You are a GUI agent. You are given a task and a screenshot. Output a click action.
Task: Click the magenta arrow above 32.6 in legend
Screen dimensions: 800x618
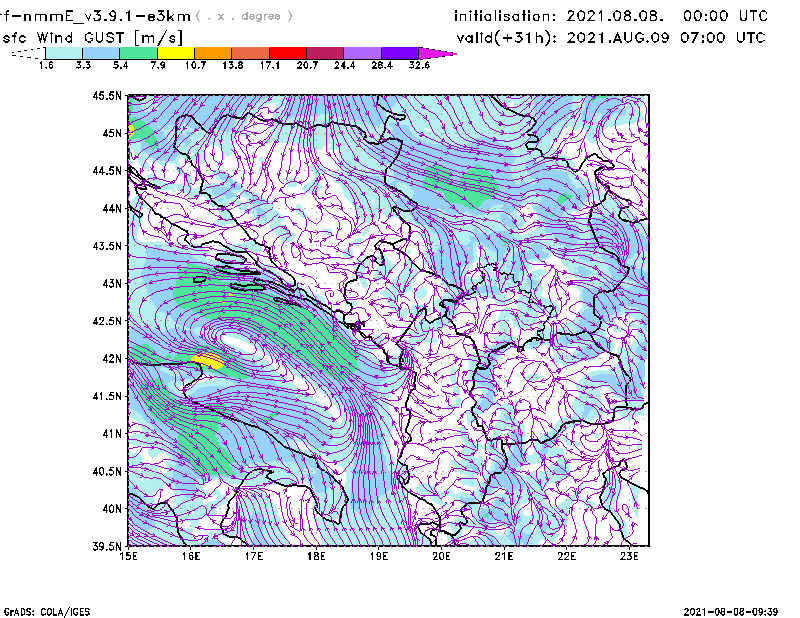tap(437, 53)
